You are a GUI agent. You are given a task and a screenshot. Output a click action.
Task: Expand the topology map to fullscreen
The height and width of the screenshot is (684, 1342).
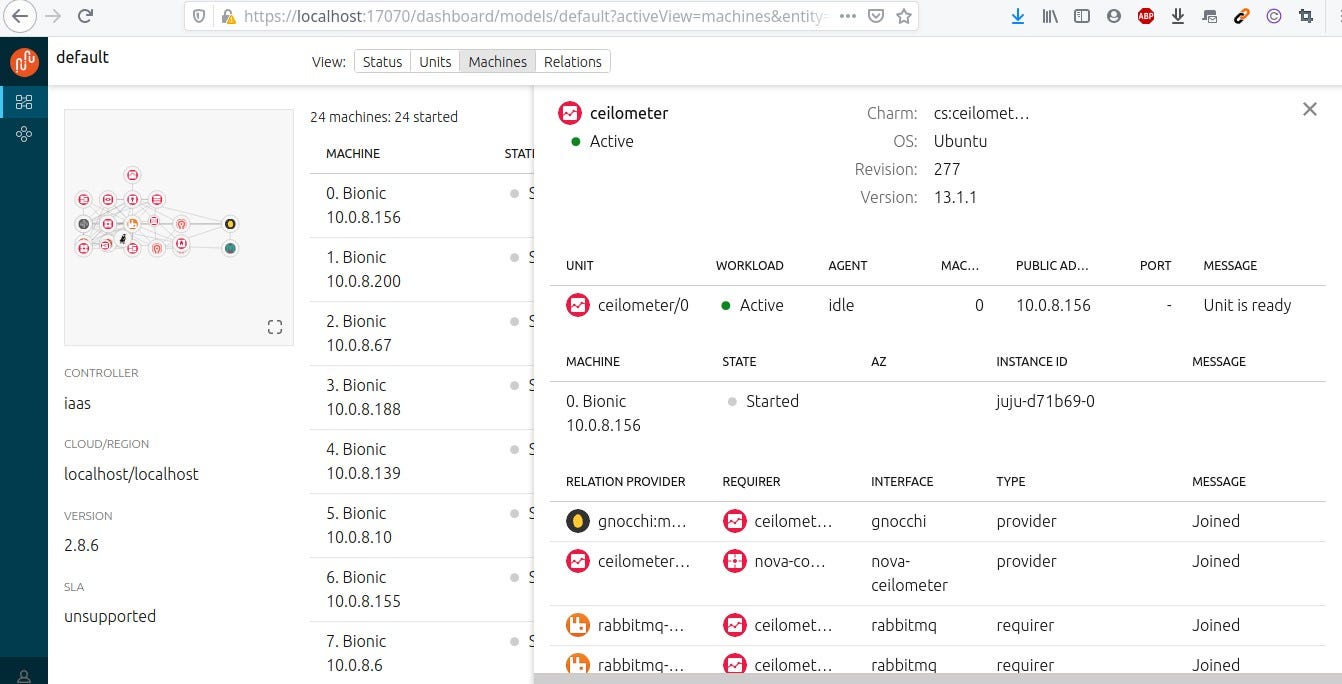click(x=275, y=327)
